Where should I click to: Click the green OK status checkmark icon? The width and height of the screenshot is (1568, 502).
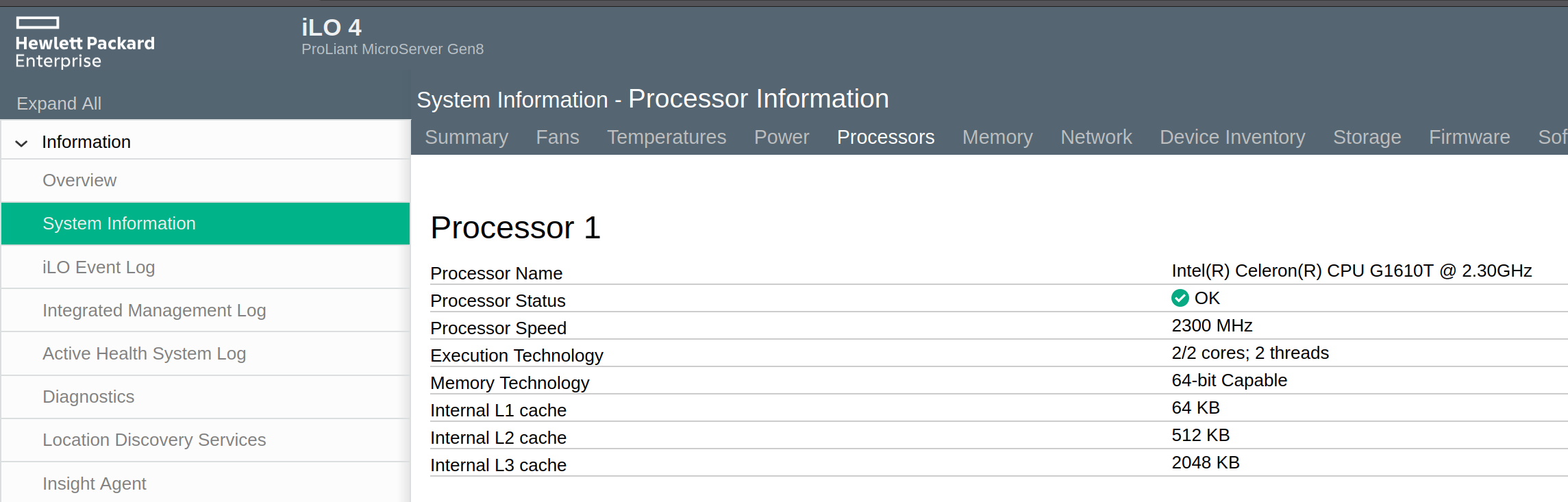point(1180,298)
